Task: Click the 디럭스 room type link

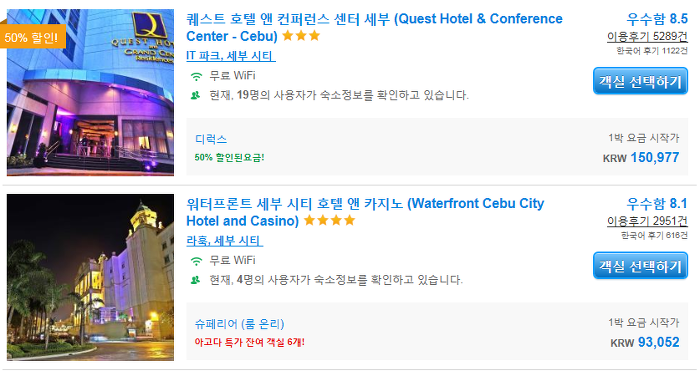Action: pos(211,139)
